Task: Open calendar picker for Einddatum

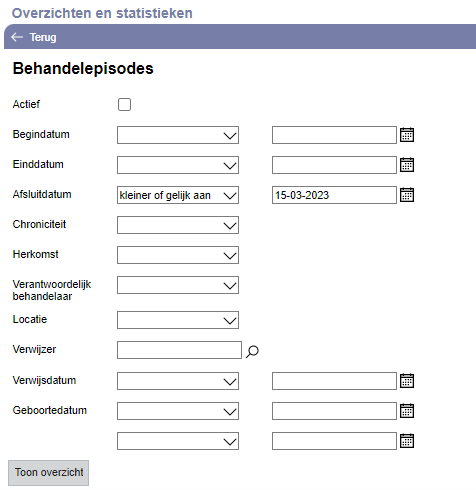Action: click(x=407, y=165)
